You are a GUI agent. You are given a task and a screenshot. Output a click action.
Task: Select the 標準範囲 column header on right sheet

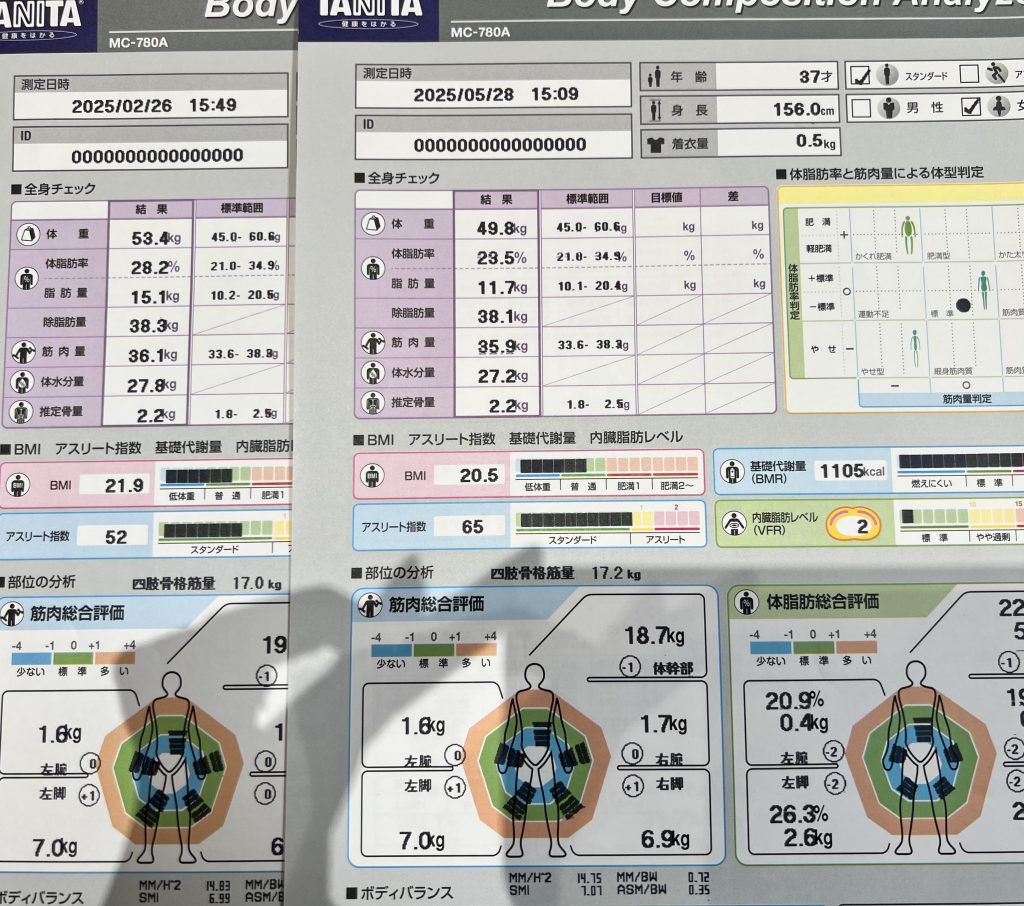(x=586, y=198)
